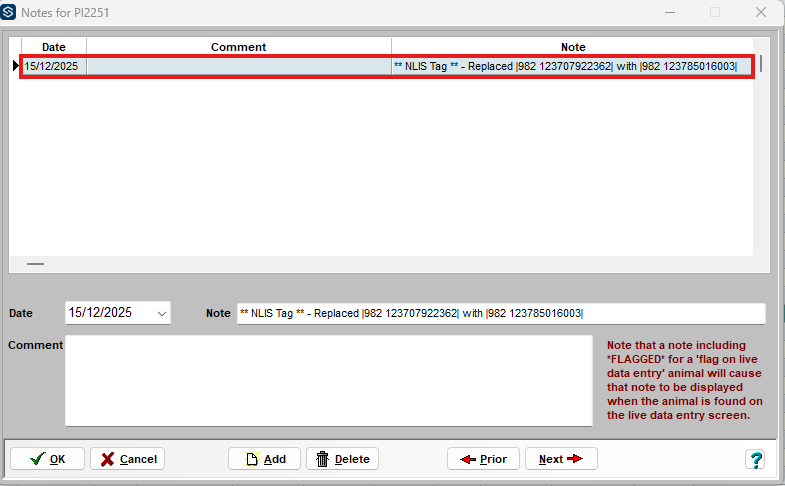Click the Note column header
The width and height of the screenshot is (785, 486).
click(x=572, y=47)
